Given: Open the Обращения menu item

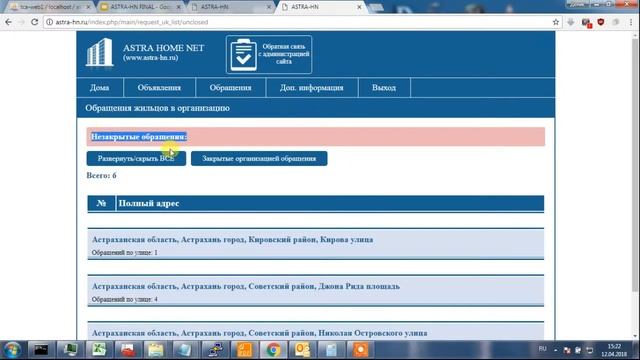Looking at the screenshot, I should [x=231, y=88].
